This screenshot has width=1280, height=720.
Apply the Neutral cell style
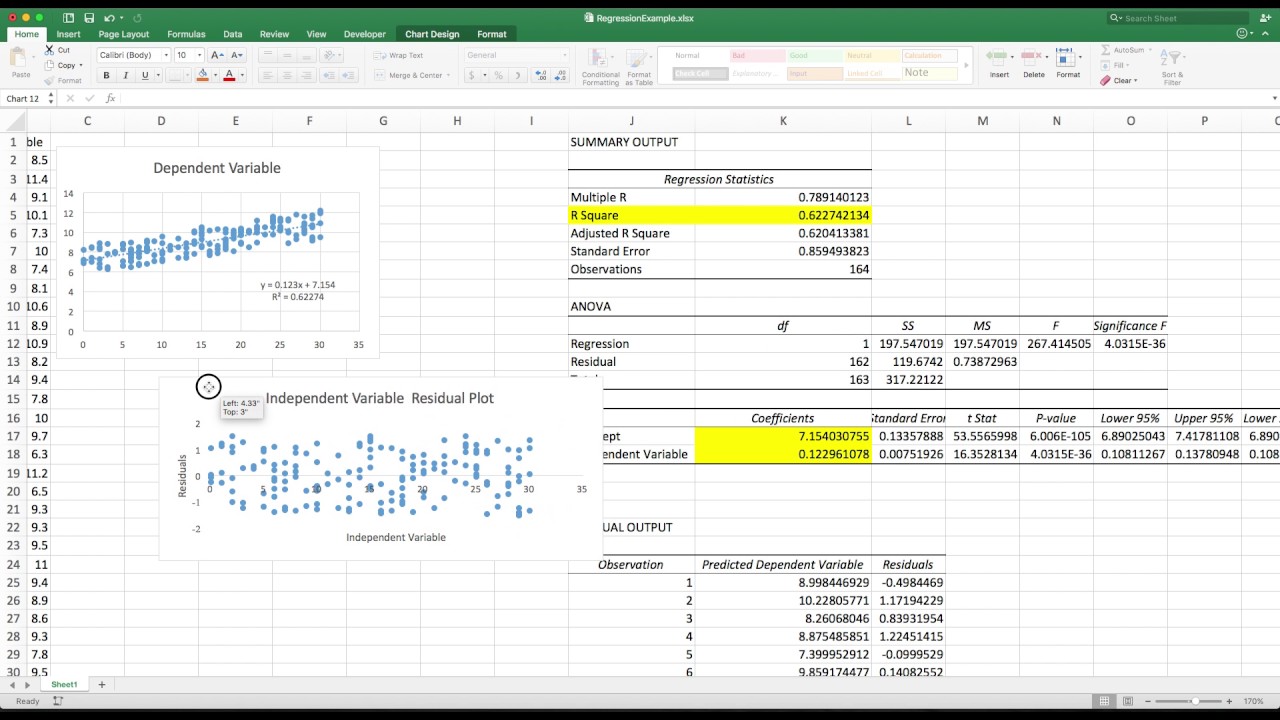872,56
